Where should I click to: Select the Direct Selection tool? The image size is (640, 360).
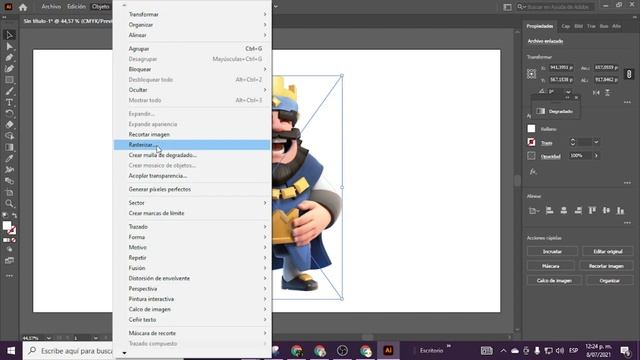point(9,46)
